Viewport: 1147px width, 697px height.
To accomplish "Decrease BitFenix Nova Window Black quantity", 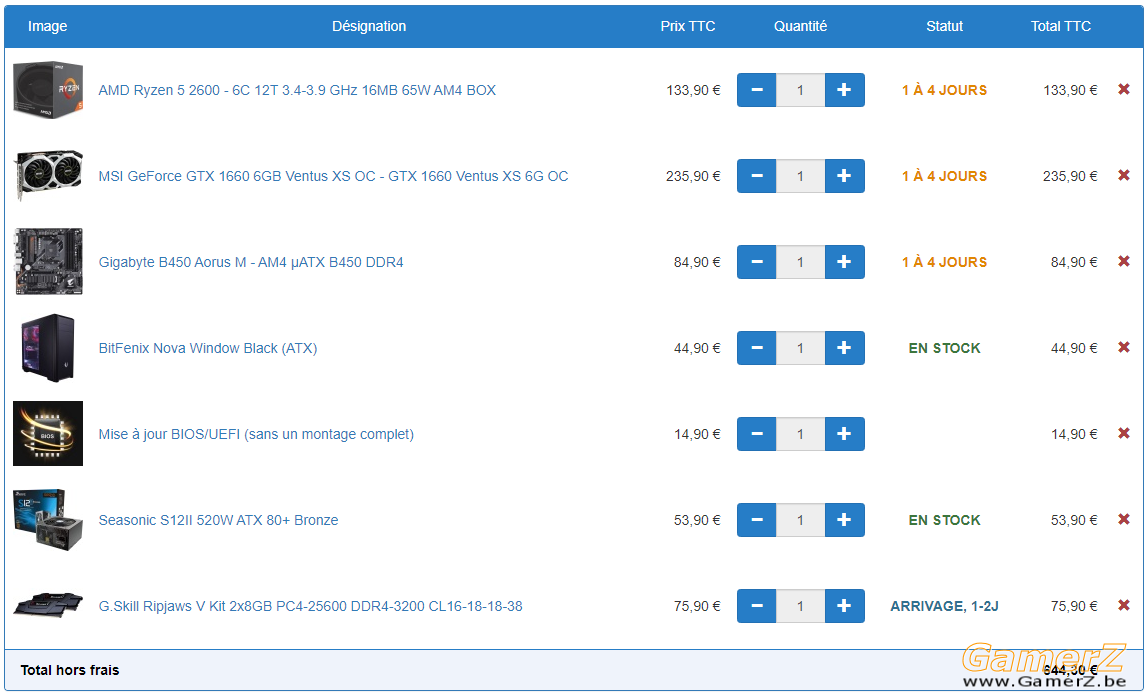I will point(757,348).
